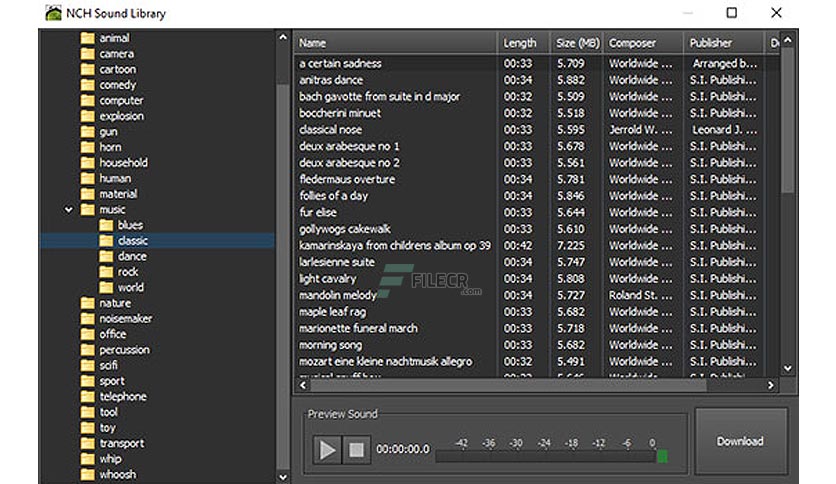Click sound list scroll-right arrow
Screen dimensions: 836x484
[x=770, y=385]
